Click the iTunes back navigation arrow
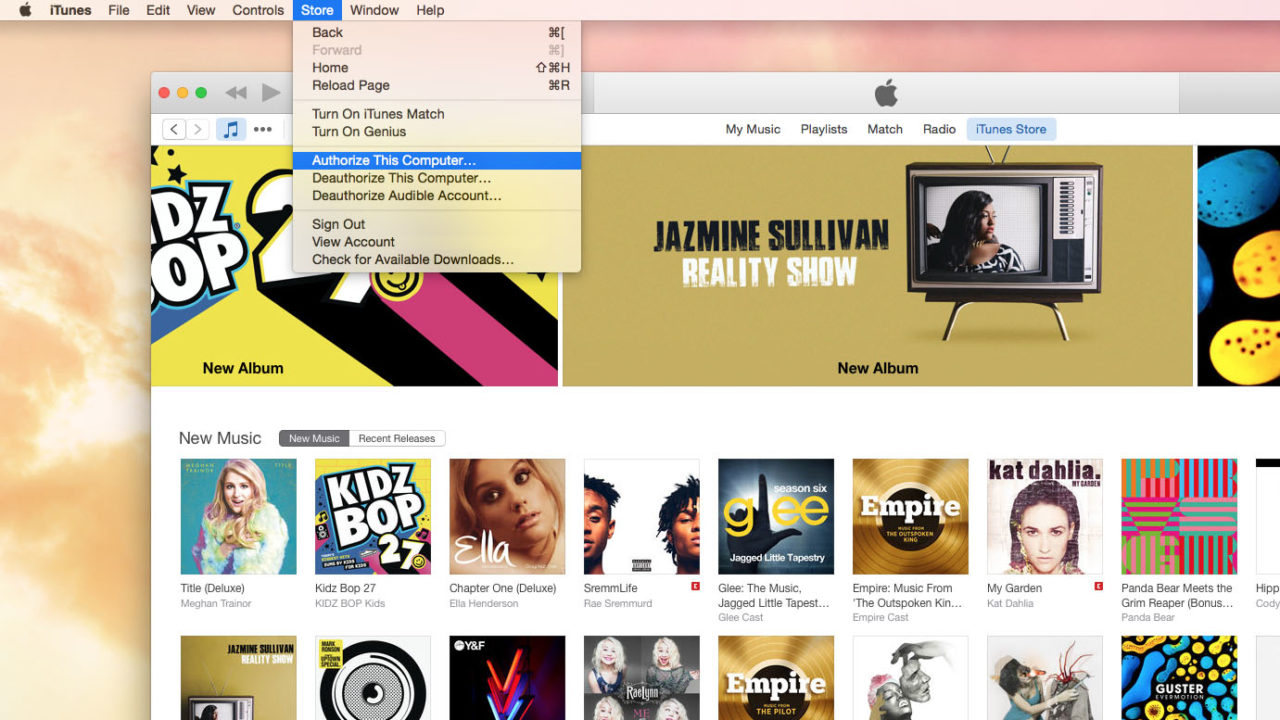This screenshot has height=720, width=1280. pyautogui.click(x=174, y=129)
